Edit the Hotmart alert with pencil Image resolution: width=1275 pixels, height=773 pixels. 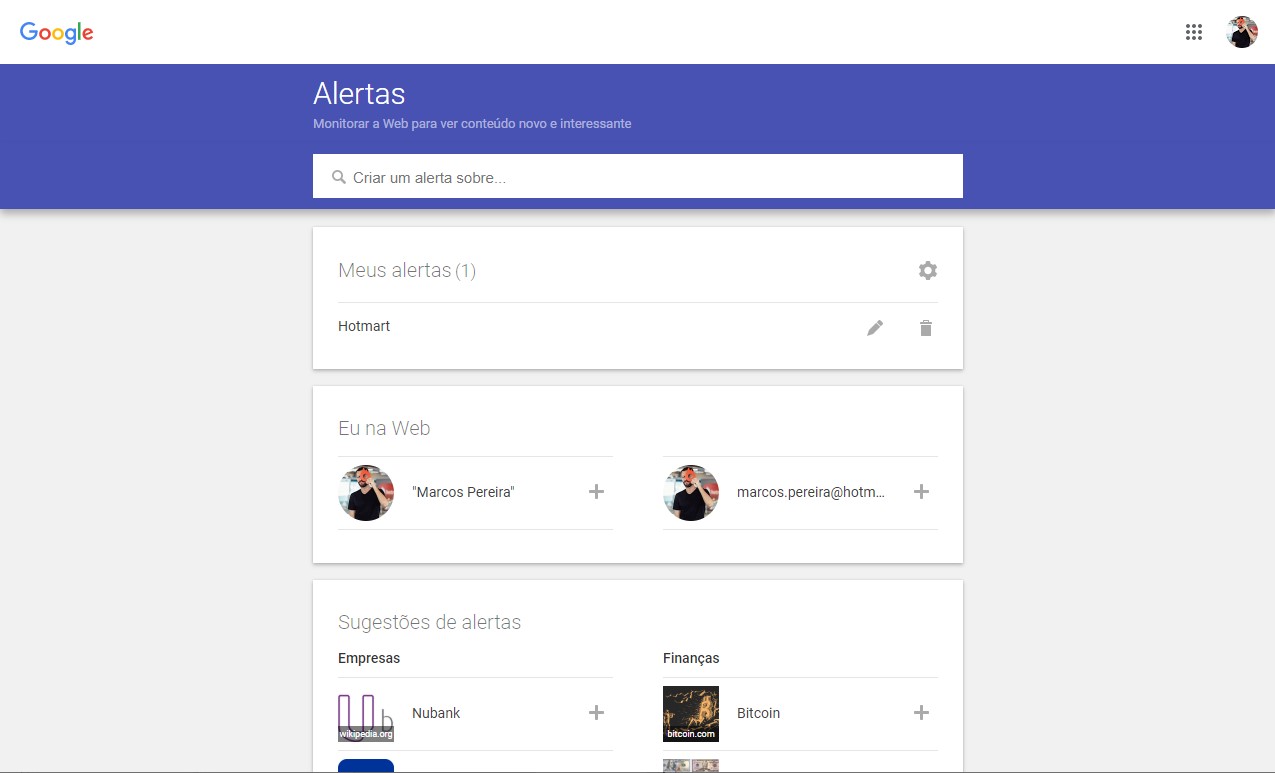point(875,328)
